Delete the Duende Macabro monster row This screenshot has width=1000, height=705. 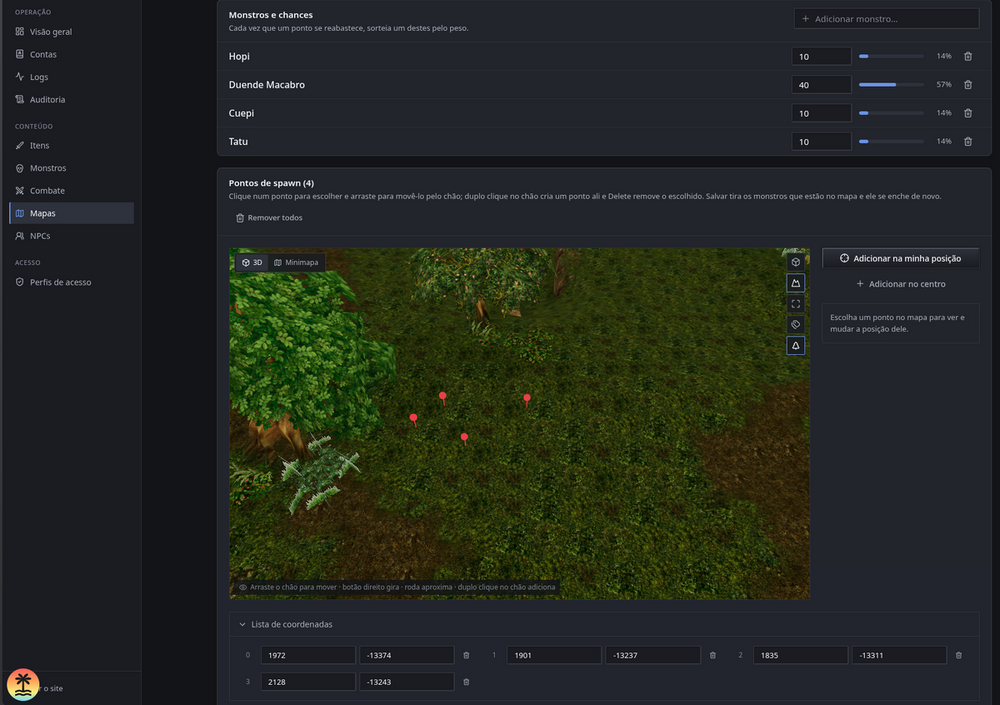tap(967, 85)
